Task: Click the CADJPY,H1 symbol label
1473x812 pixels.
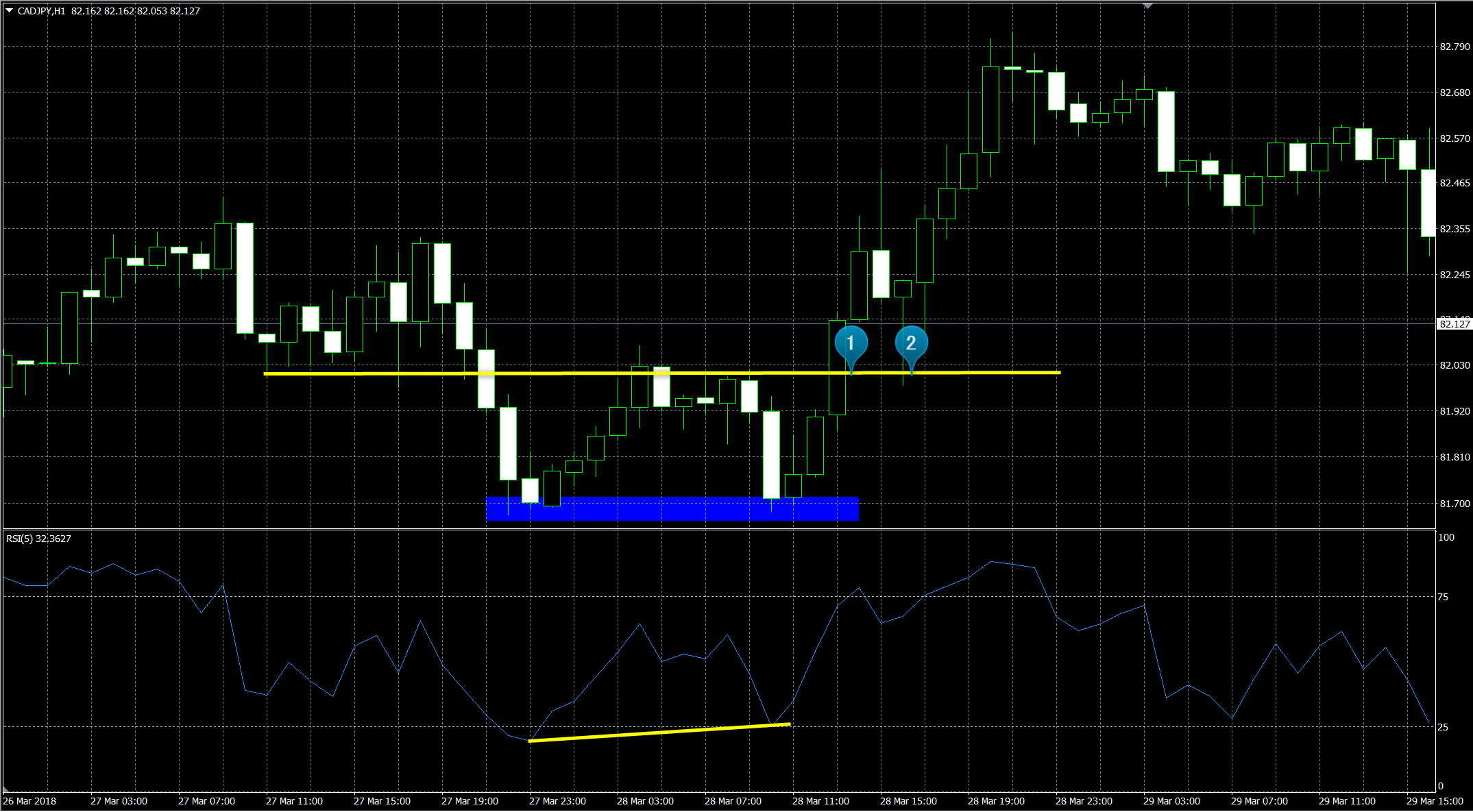Action: click(x=41, y=11)
